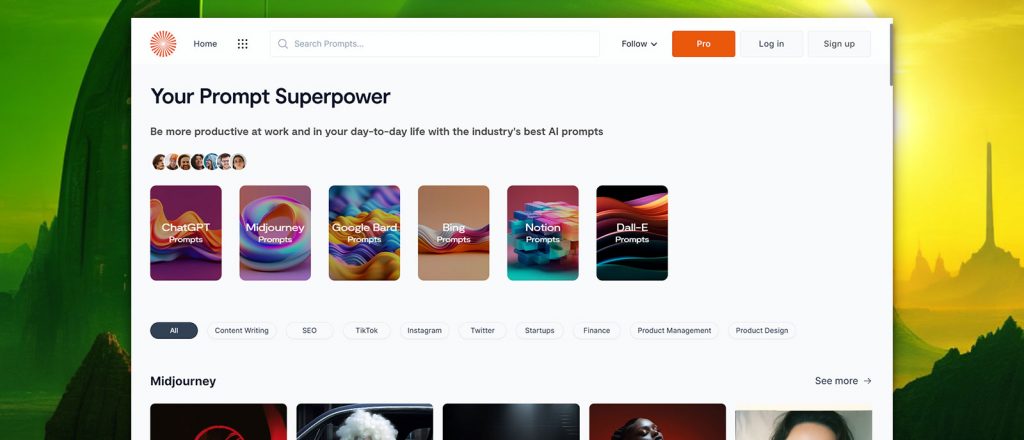Viewport: 1024px width, 440px height.
Task: Open the Bing Prompts card
Action: pos(453,233)
